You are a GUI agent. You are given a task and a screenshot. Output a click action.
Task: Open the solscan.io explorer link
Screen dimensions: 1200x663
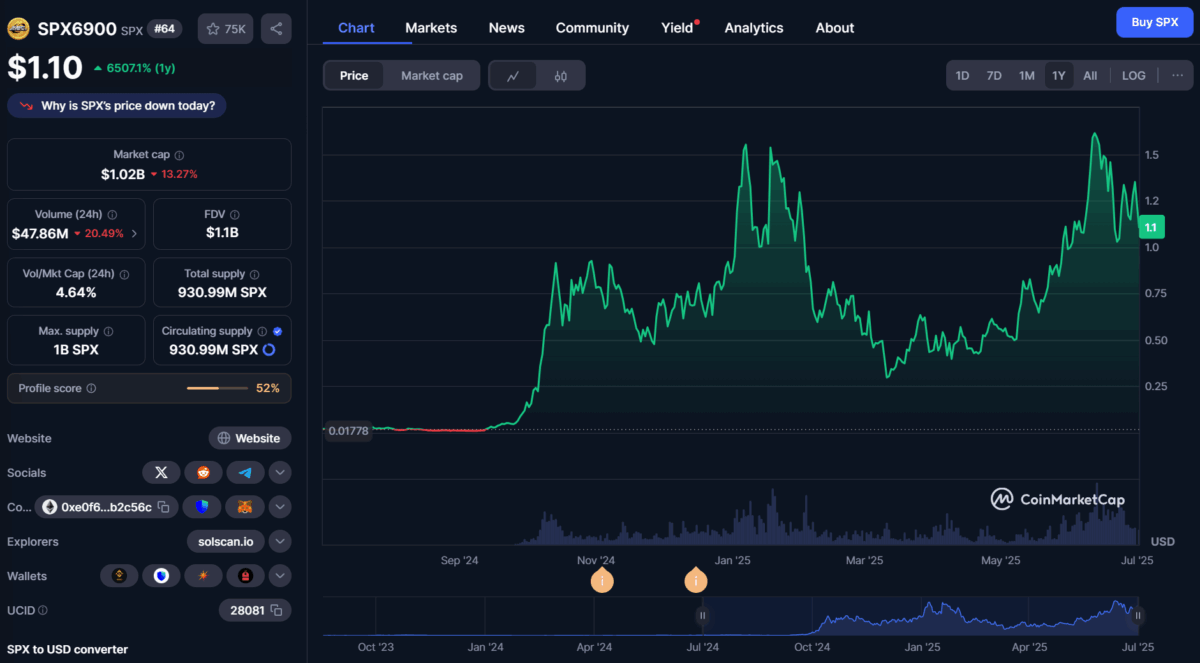[x=225, y=541]
